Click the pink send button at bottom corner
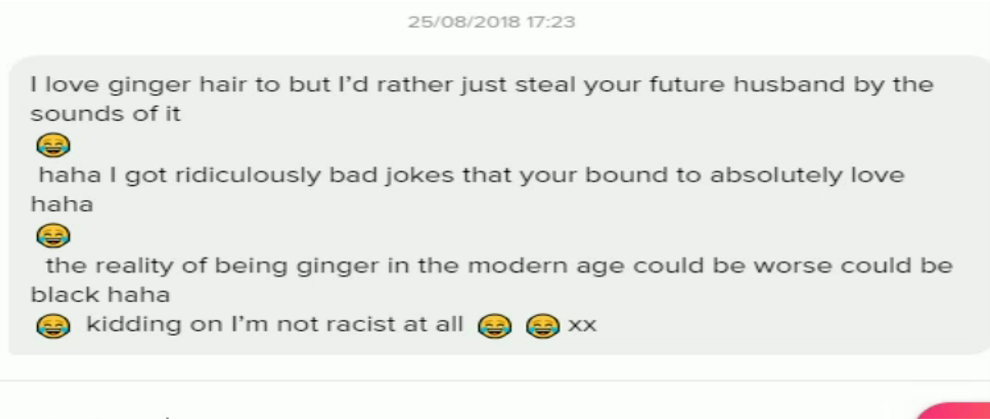 954,411
